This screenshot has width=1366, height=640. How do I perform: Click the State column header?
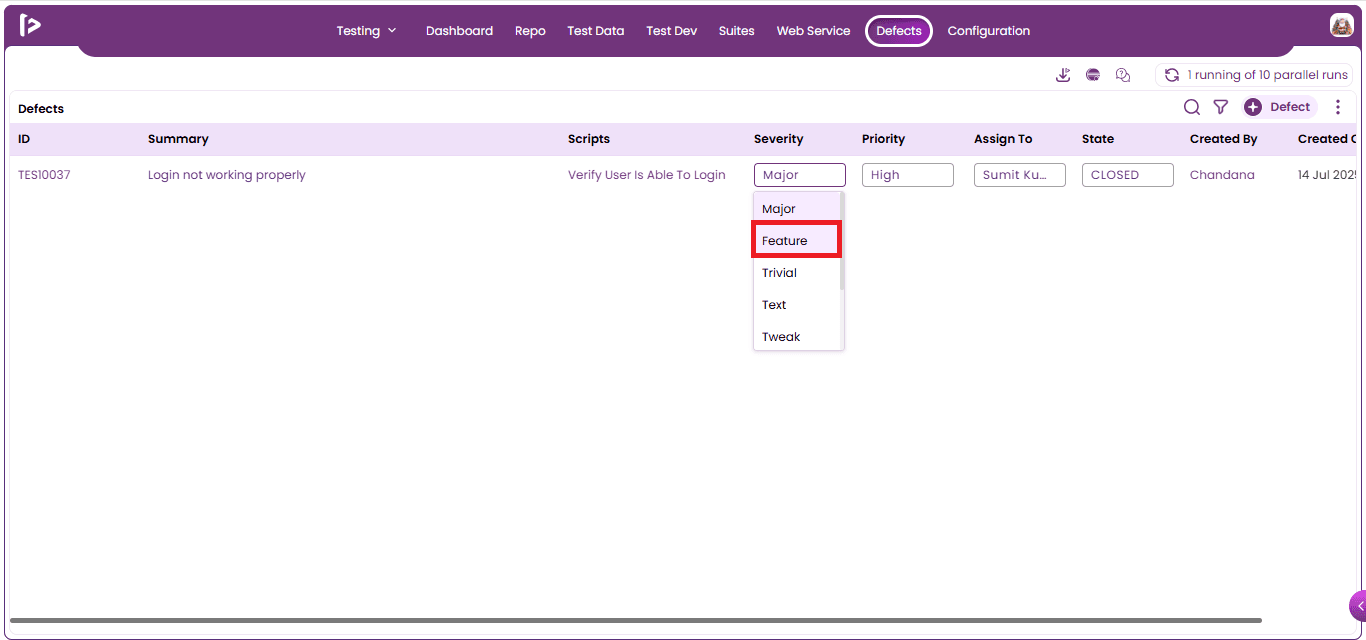pos(1098,139)
